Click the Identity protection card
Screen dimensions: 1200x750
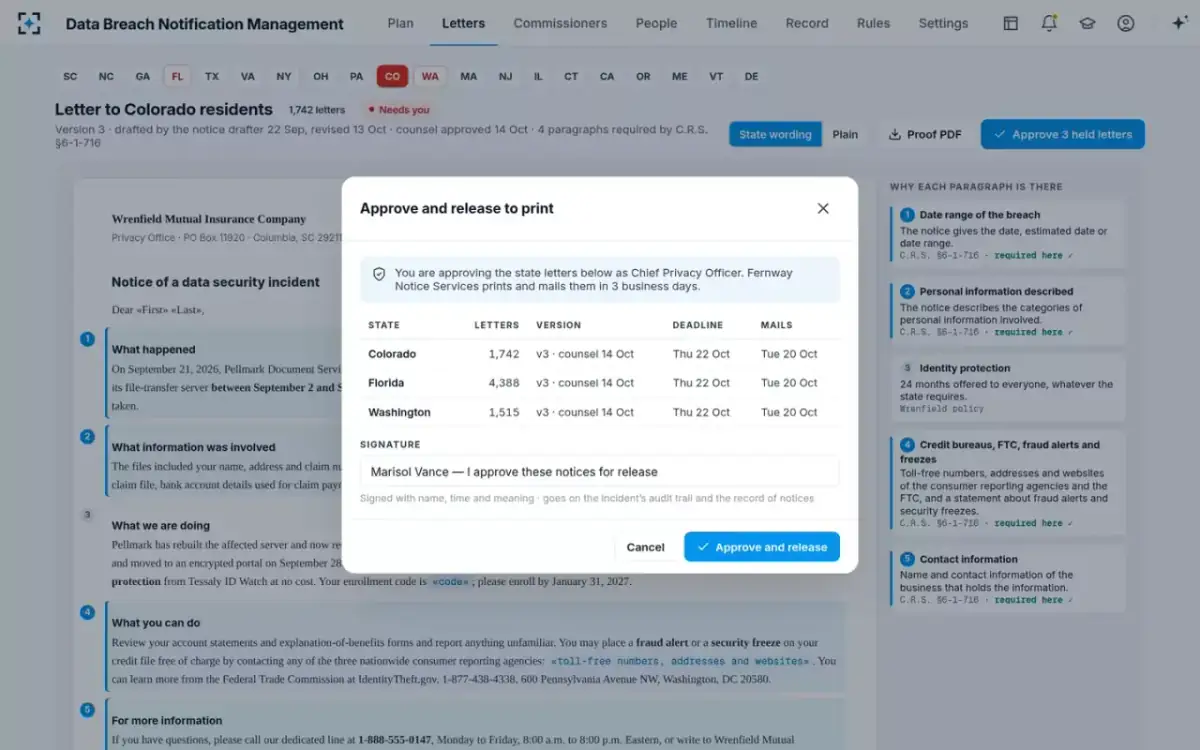(1008, 388)
